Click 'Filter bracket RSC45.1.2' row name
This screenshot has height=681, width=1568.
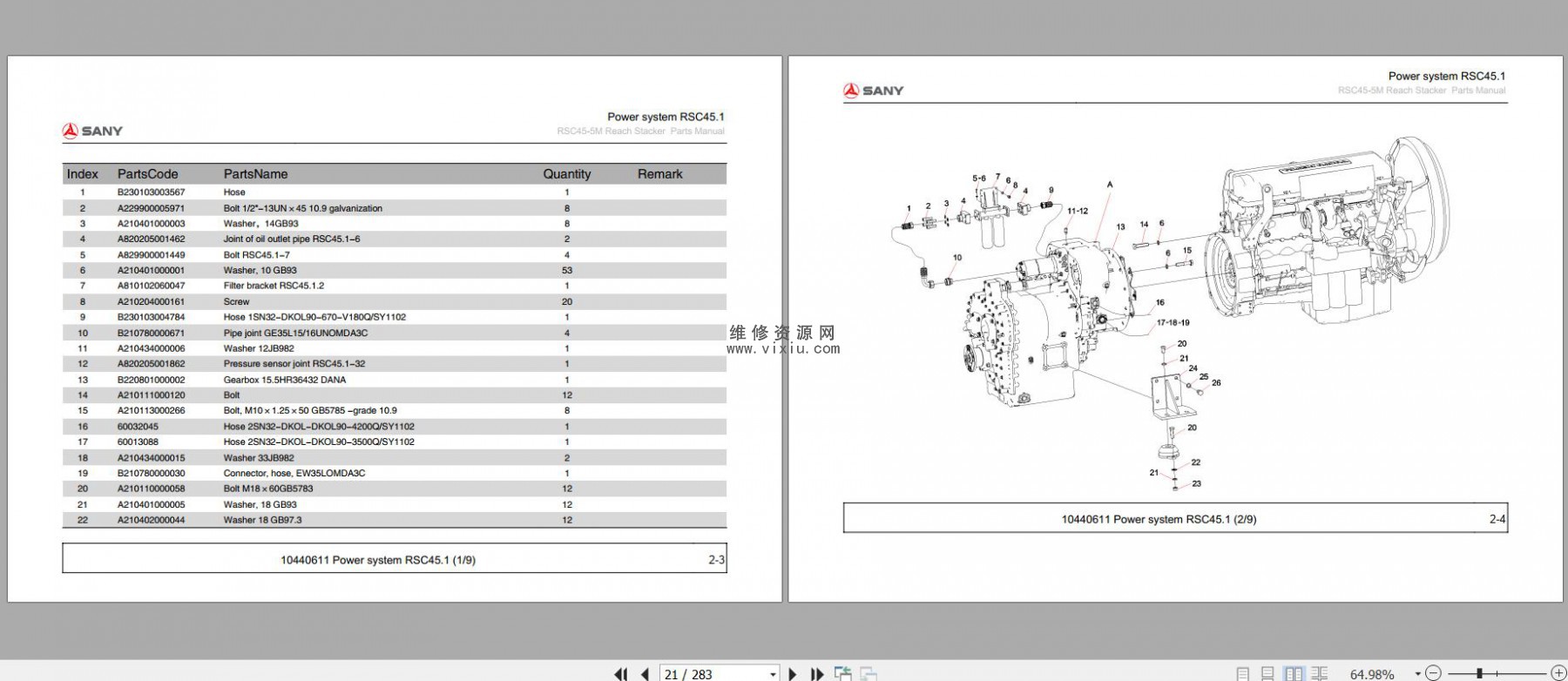pos(273,286)
